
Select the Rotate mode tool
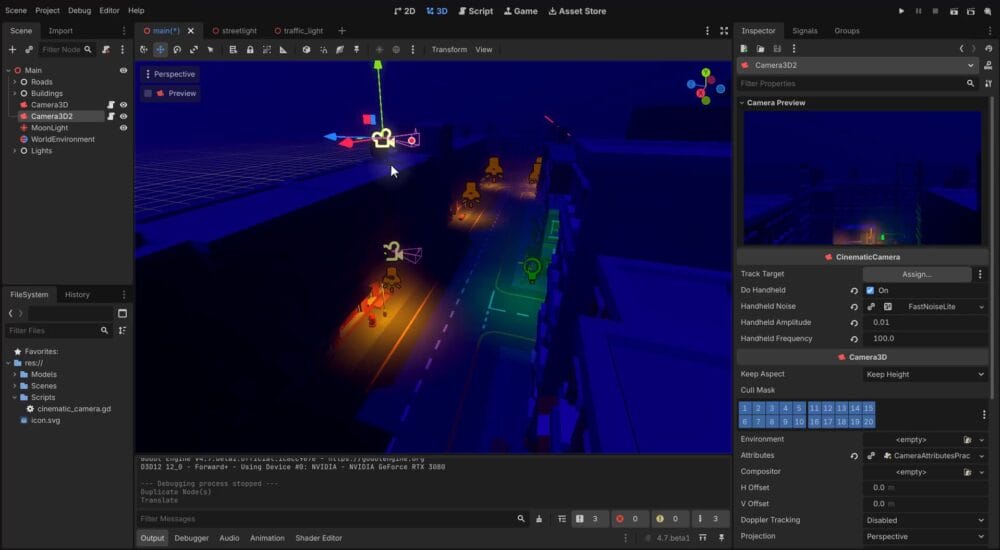(x=177, y=49)
